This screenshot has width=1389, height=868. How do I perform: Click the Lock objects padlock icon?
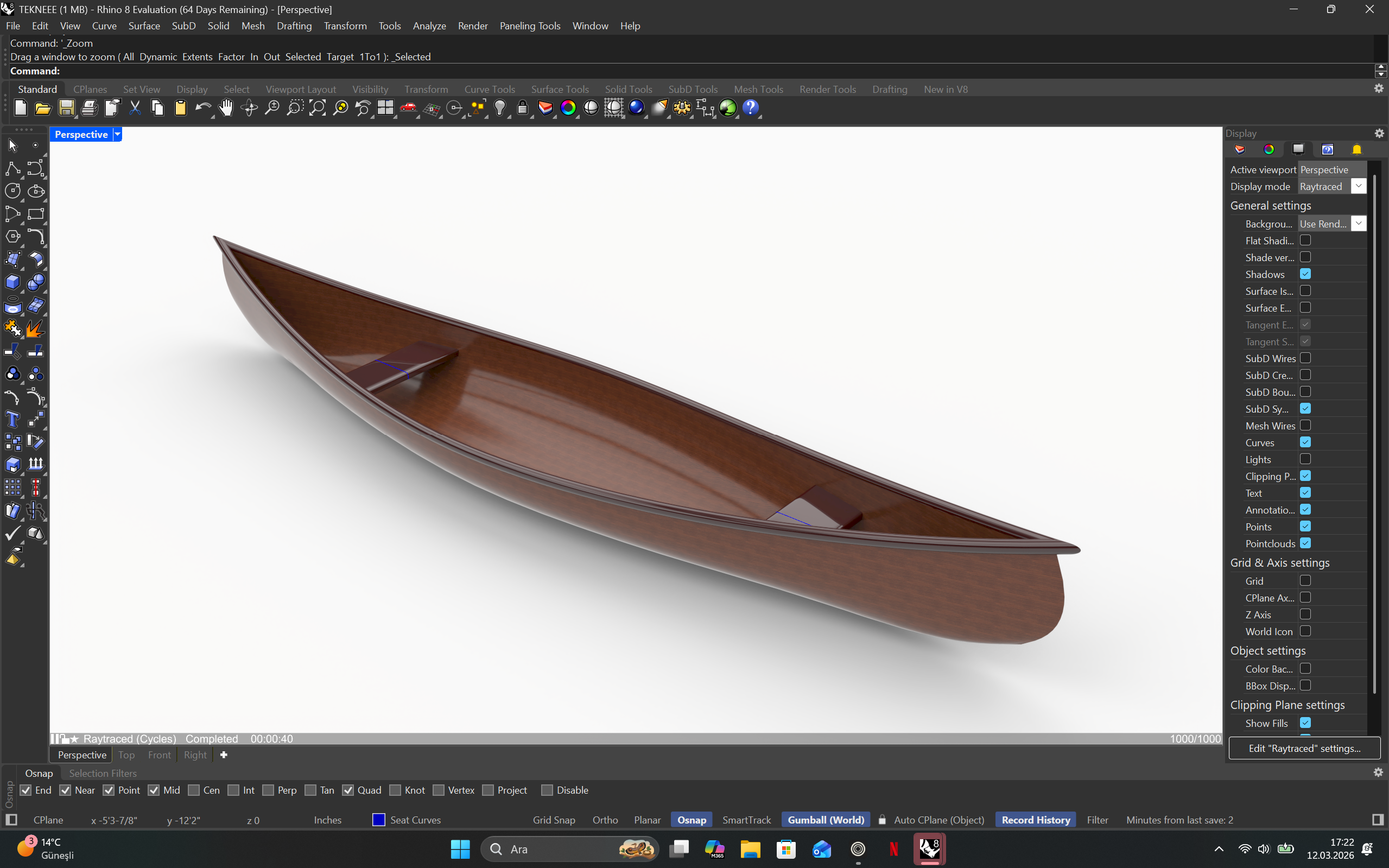tap(522, 108)
